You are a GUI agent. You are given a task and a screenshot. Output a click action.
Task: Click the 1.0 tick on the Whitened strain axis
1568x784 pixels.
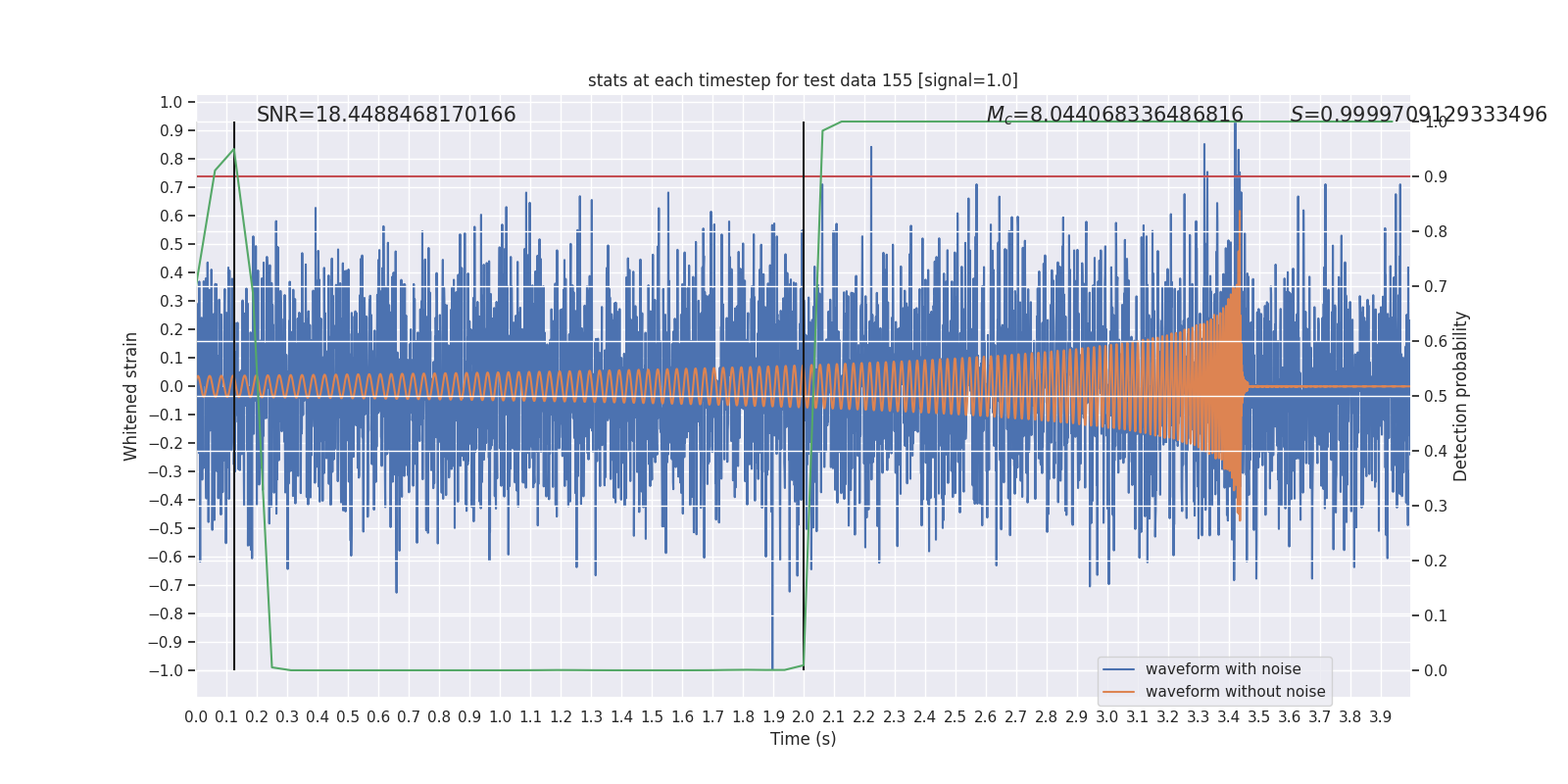click(x=171, y=102)
